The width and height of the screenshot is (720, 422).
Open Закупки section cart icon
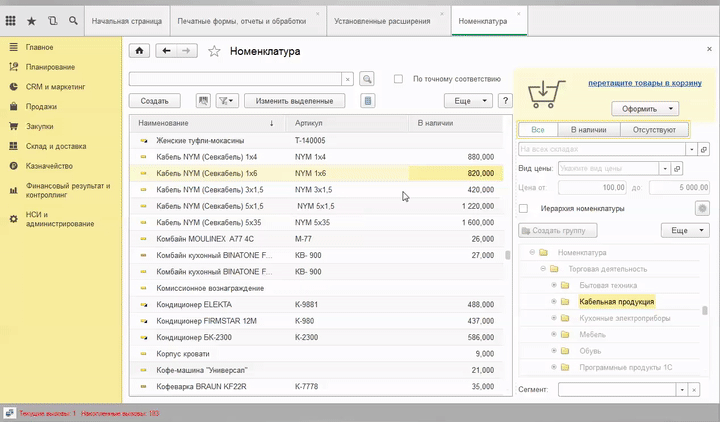tap(13, 126)
